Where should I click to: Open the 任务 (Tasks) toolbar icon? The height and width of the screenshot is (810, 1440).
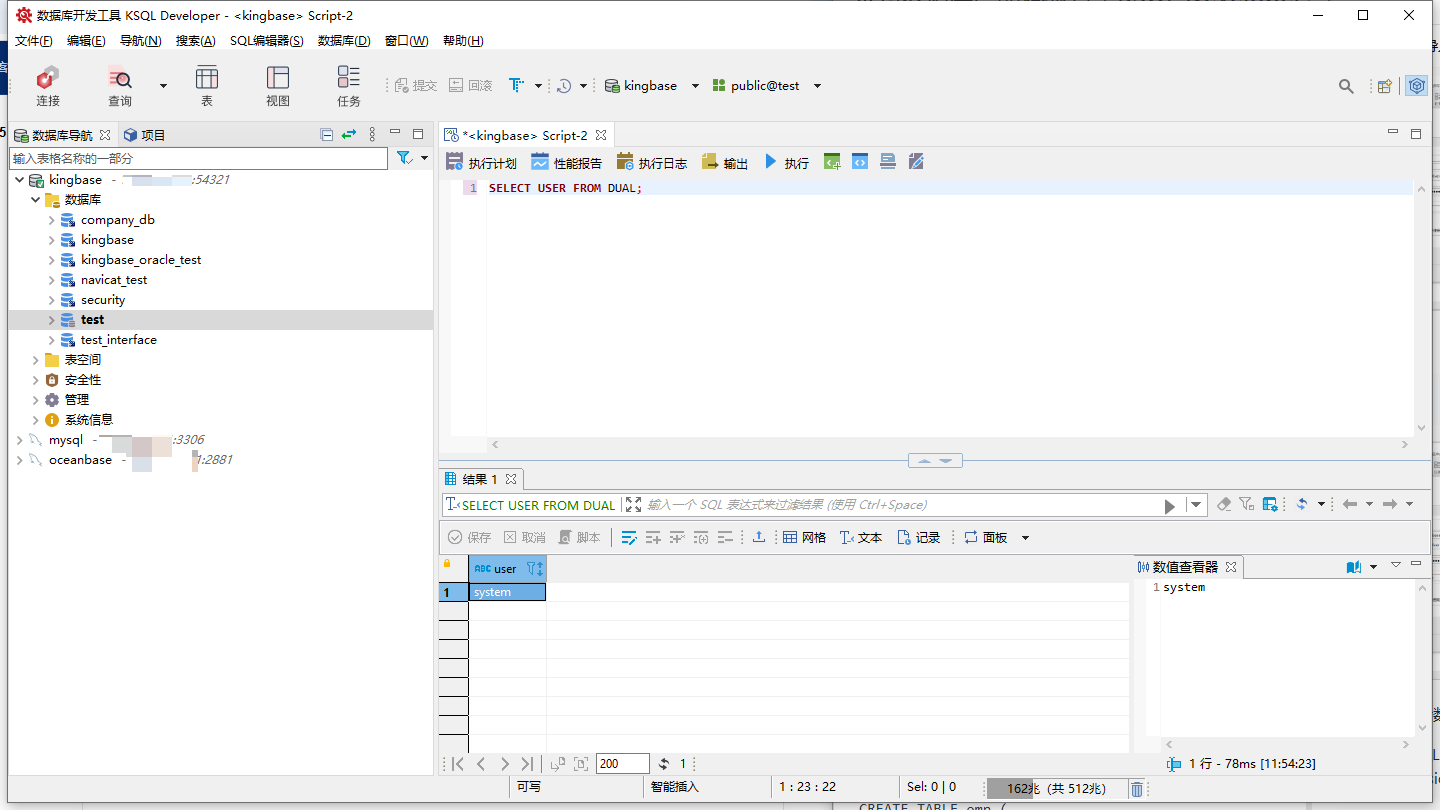coord(349,86)
